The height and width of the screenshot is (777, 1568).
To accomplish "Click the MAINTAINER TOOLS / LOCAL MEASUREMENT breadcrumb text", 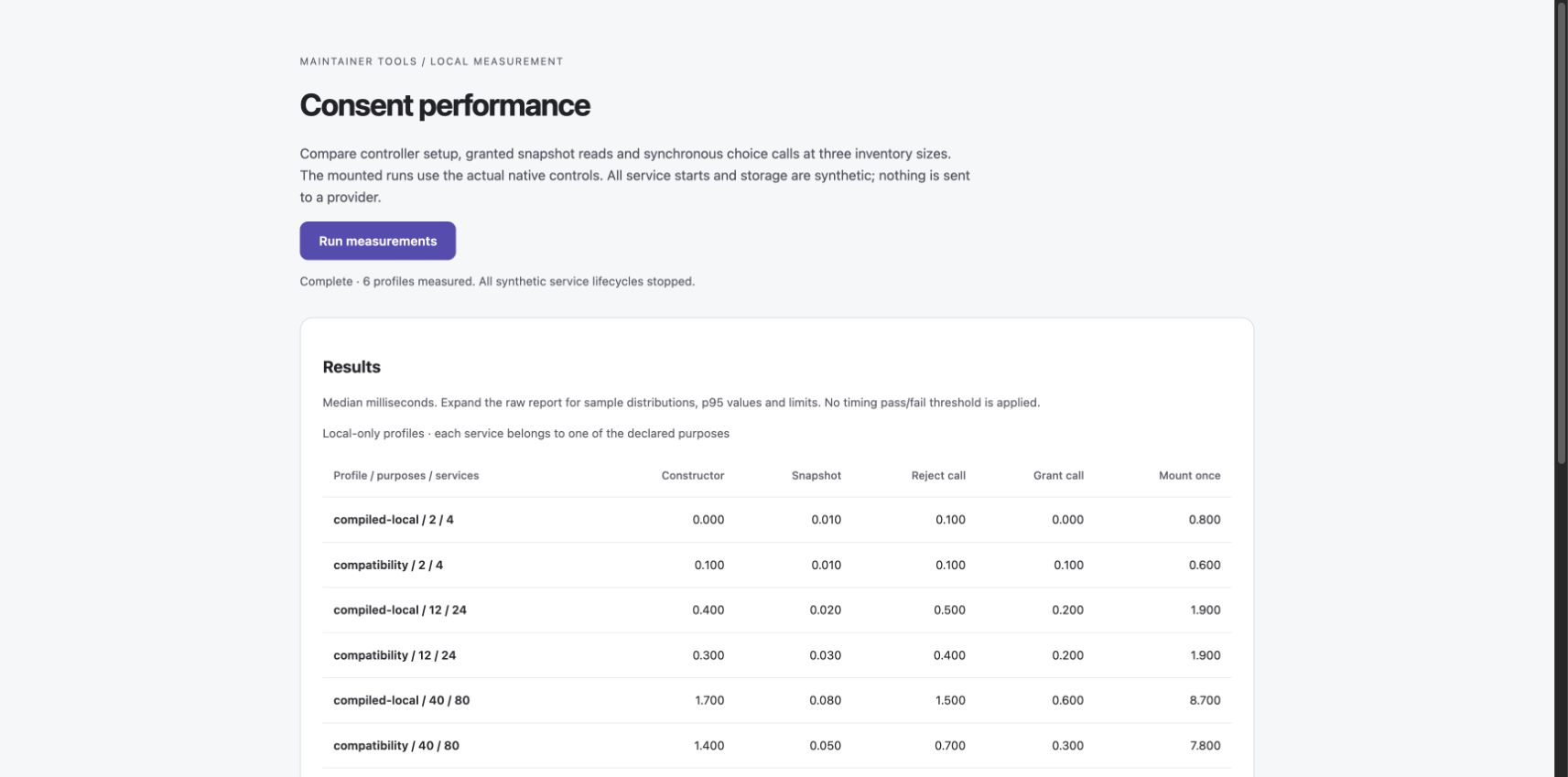I will point(431,61).
